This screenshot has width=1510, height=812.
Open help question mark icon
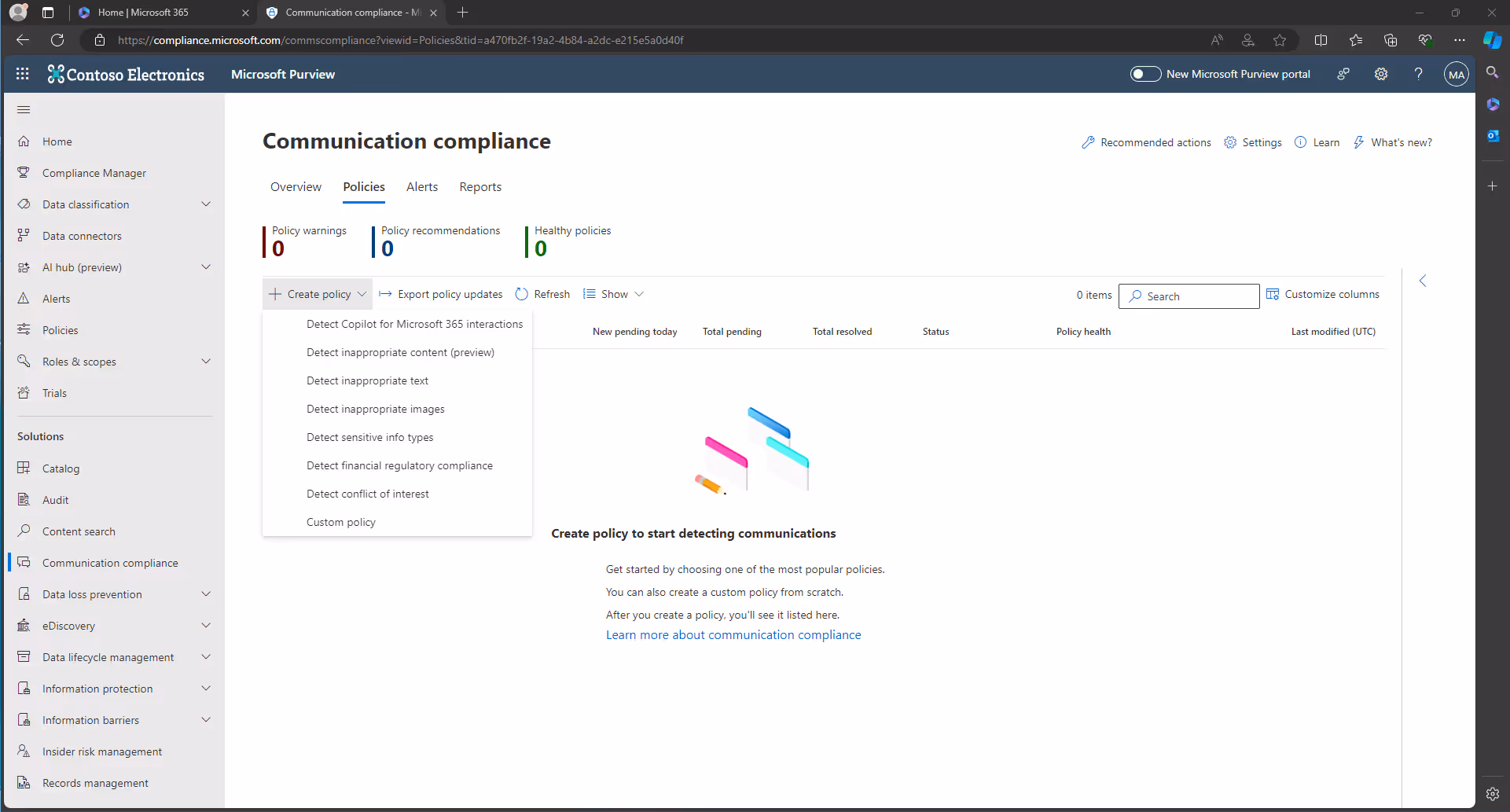(x=1419, y=74)
